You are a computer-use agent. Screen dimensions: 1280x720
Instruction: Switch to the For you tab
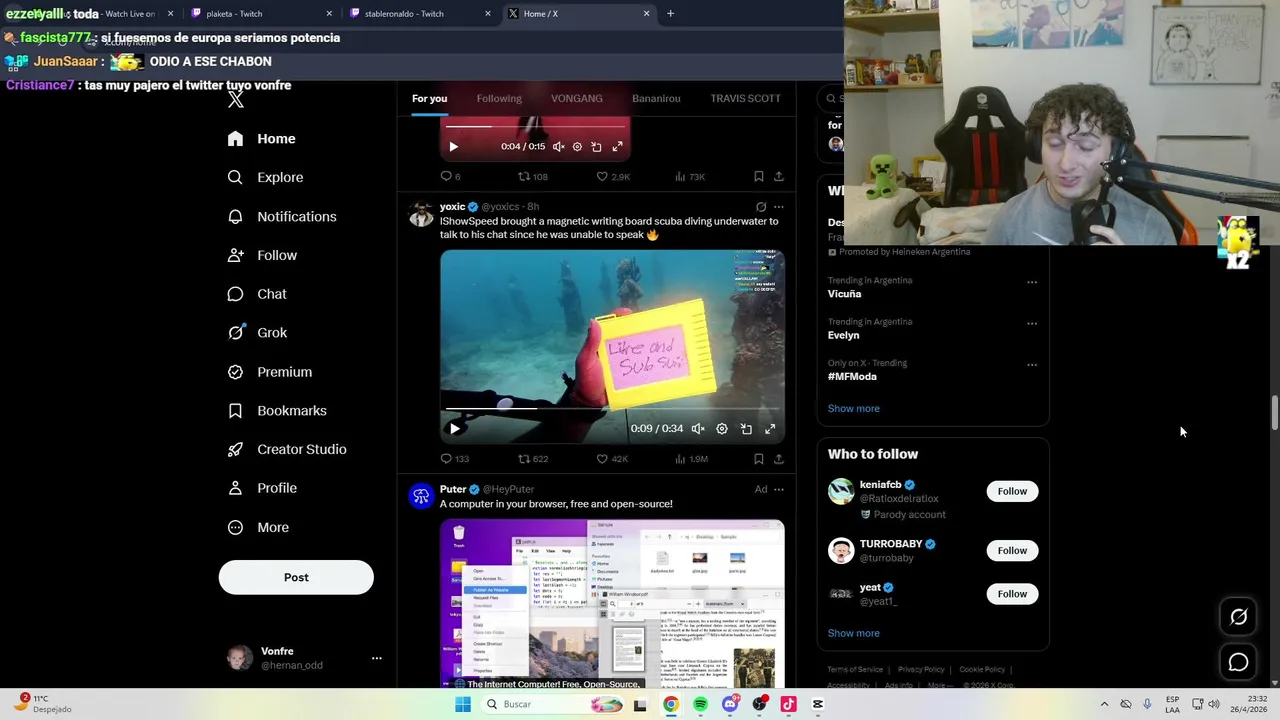point(429,98)
